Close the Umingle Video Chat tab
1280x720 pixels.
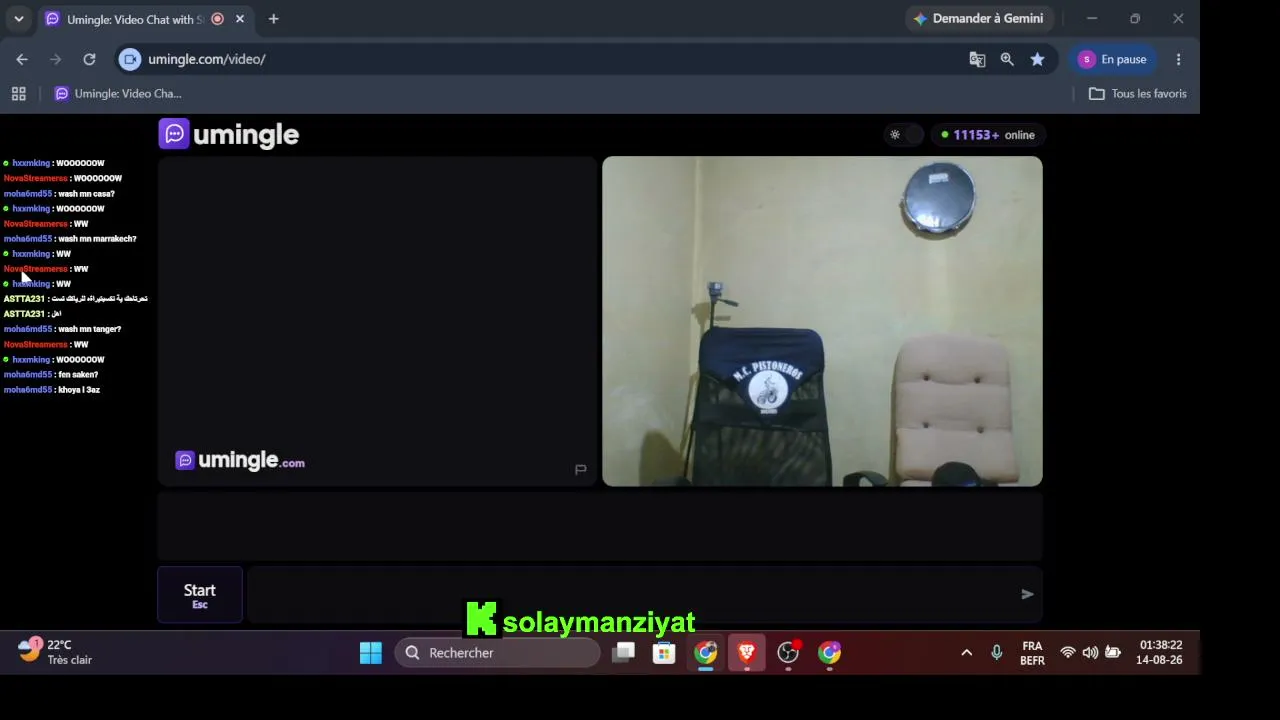point(240,19)
